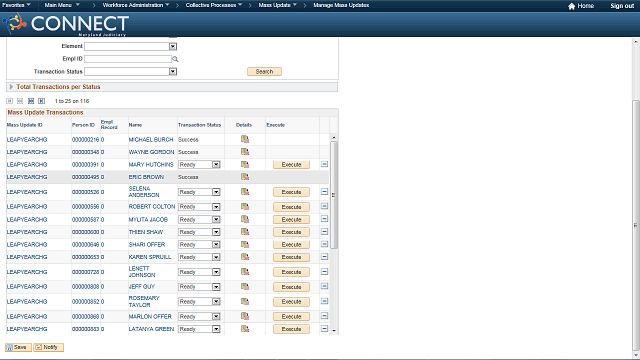
Task: Open Workforce Administration breadcrumb menu
Action: click(x=136, y=5)
